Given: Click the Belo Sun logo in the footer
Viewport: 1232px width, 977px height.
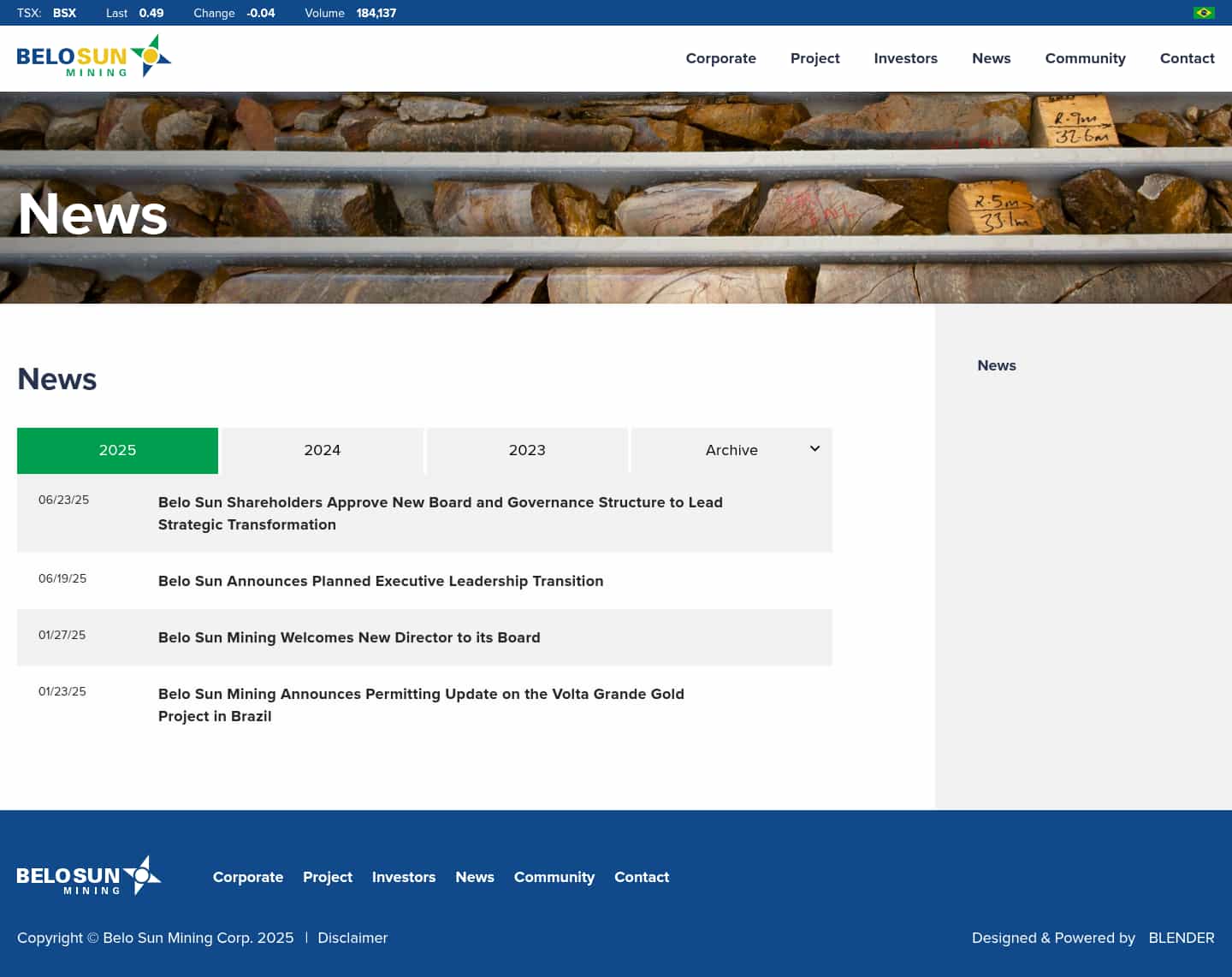Looking at the screenshot, I should click(89, 875).
